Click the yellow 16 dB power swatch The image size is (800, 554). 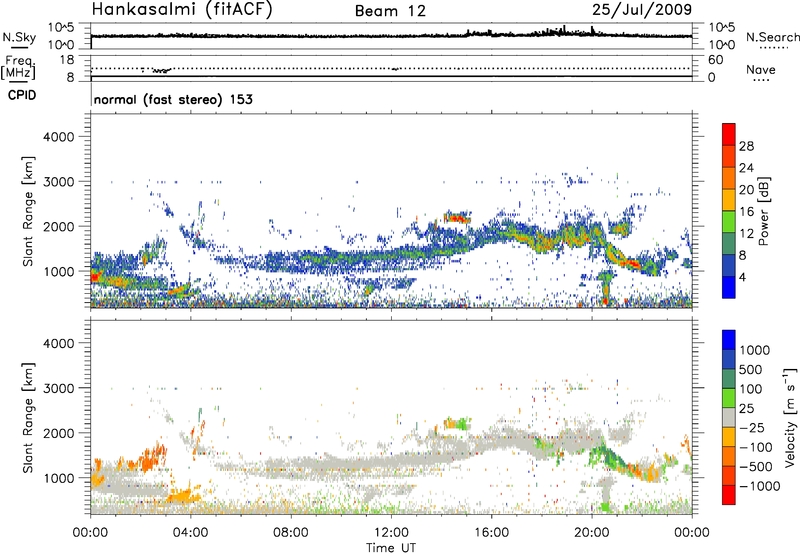click(729, 199)
